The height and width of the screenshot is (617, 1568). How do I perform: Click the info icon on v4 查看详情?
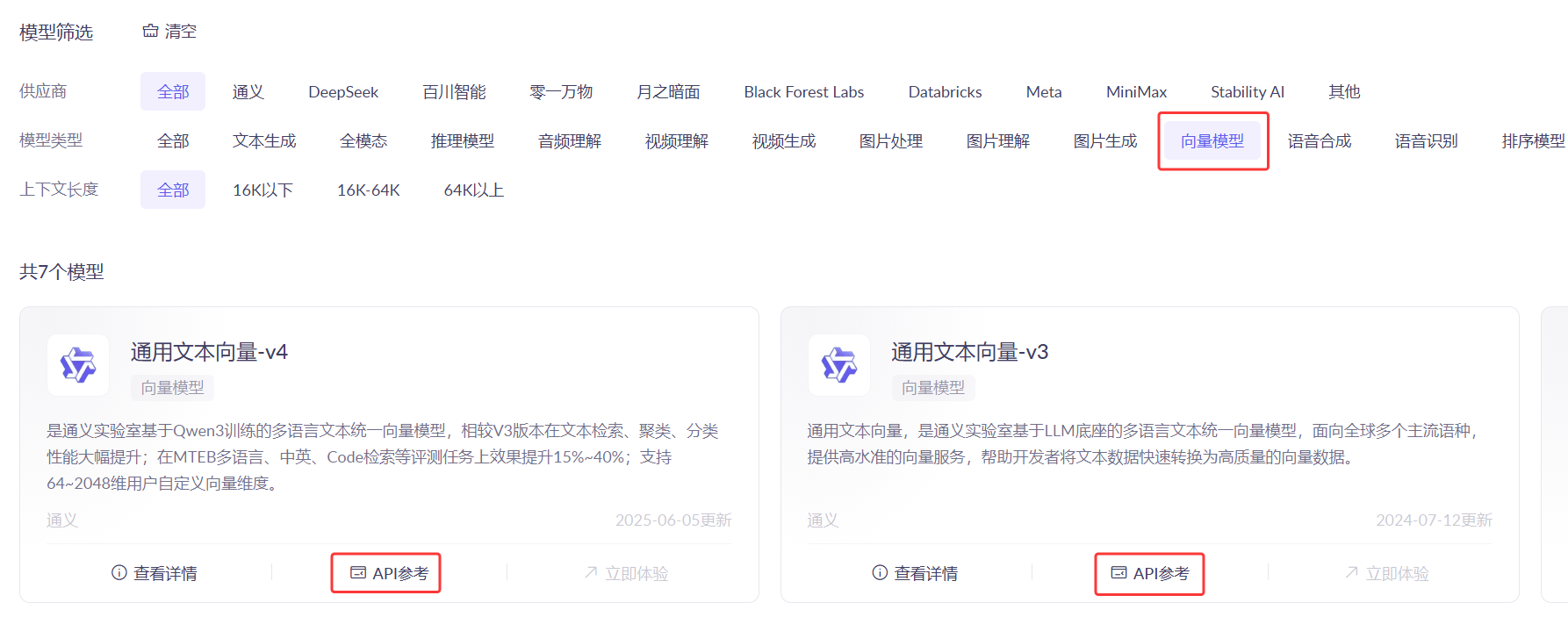coord(119,572)
